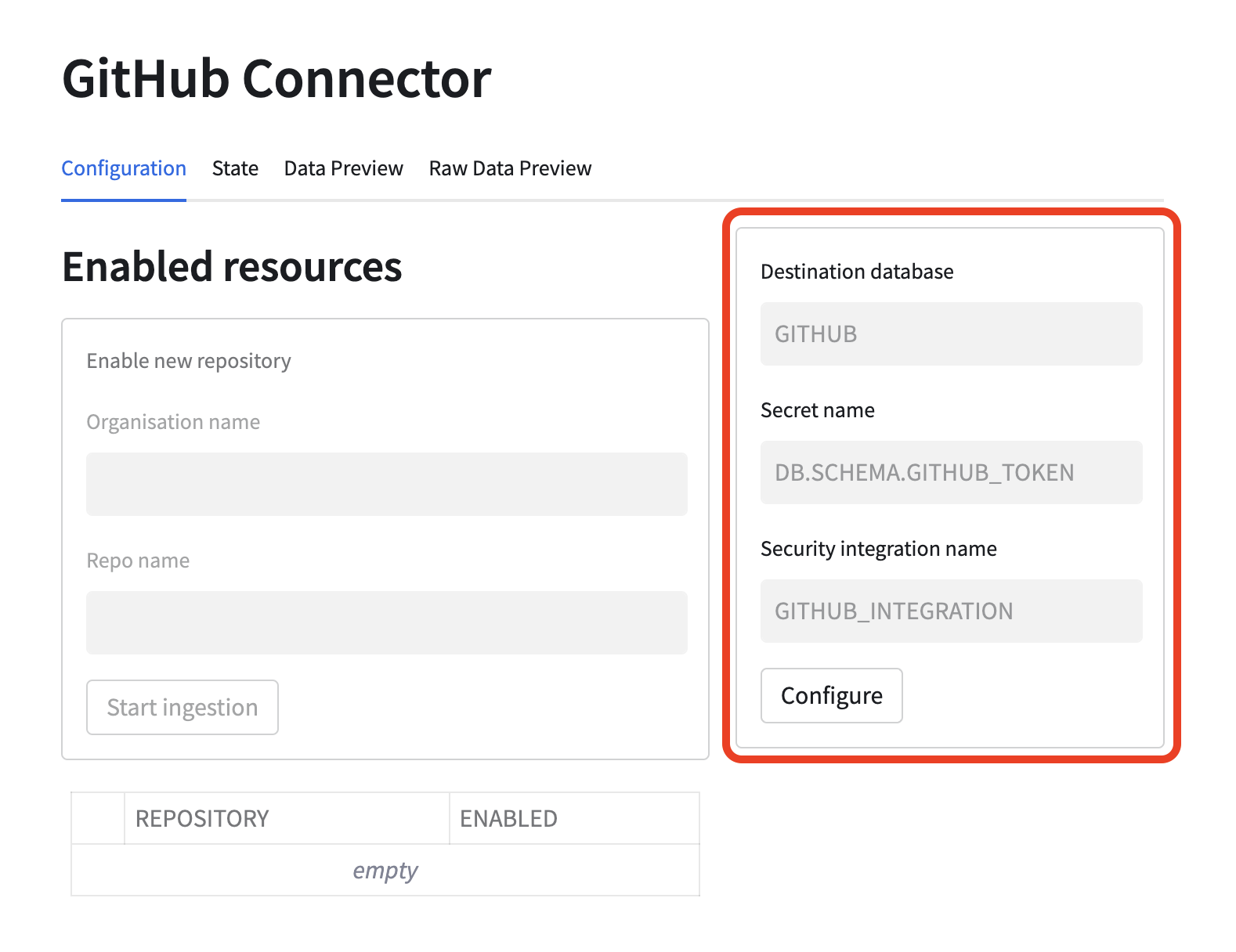
Task: Click the REPOSITORY column header
Action: [x=287, y=818]
